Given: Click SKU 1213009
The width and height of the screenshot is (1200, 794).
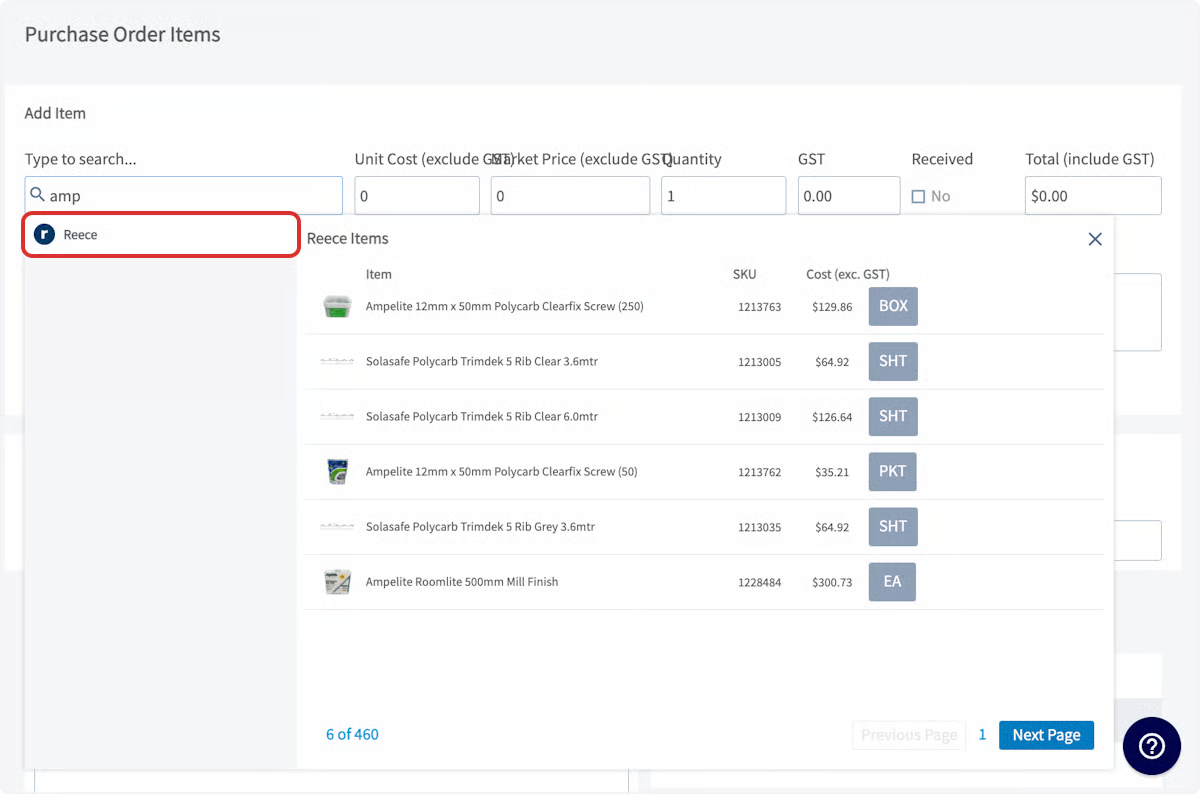Looking at the screenshot, I should (x=759, y=417).
